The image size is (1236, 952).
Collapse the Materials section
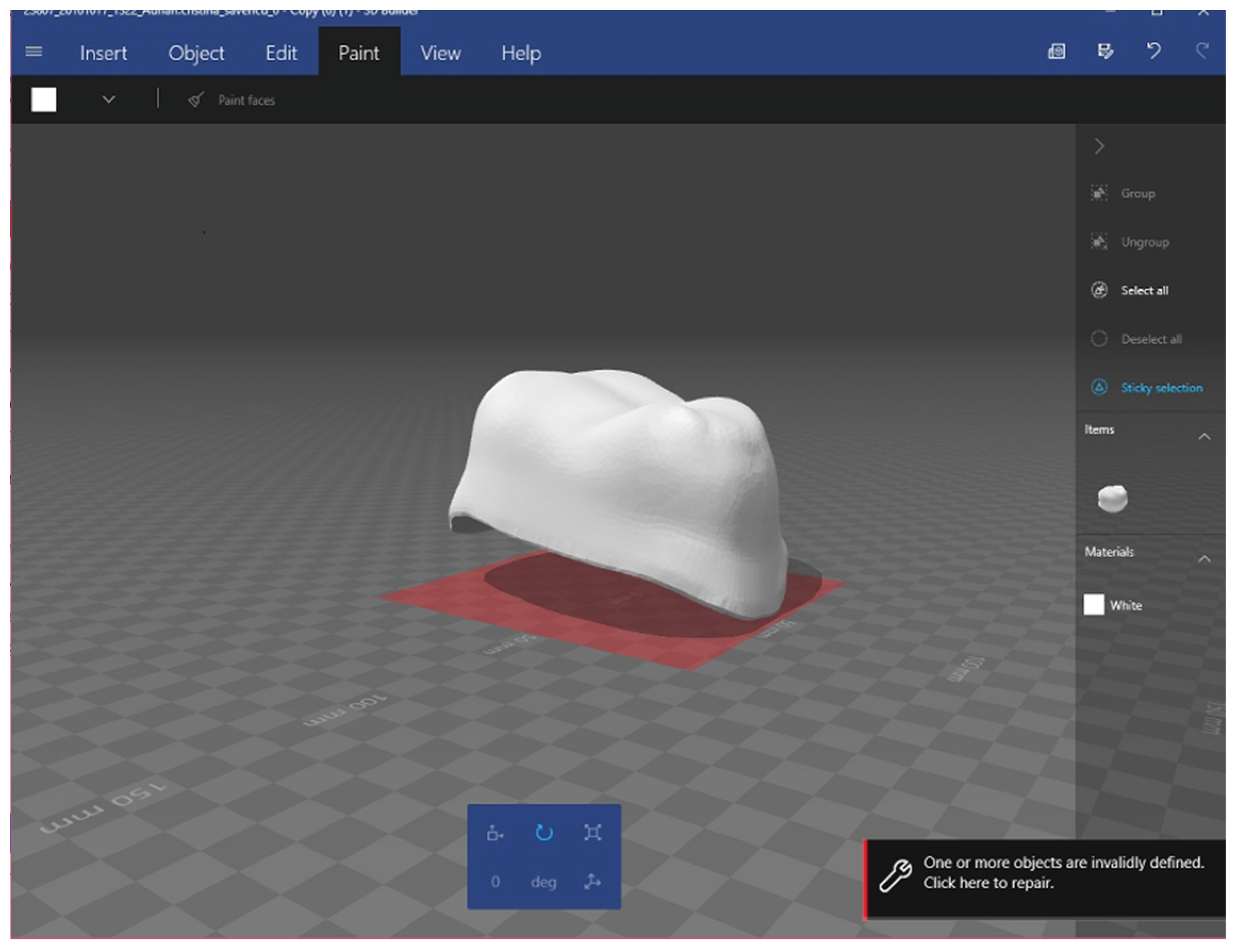(1204, 559)
